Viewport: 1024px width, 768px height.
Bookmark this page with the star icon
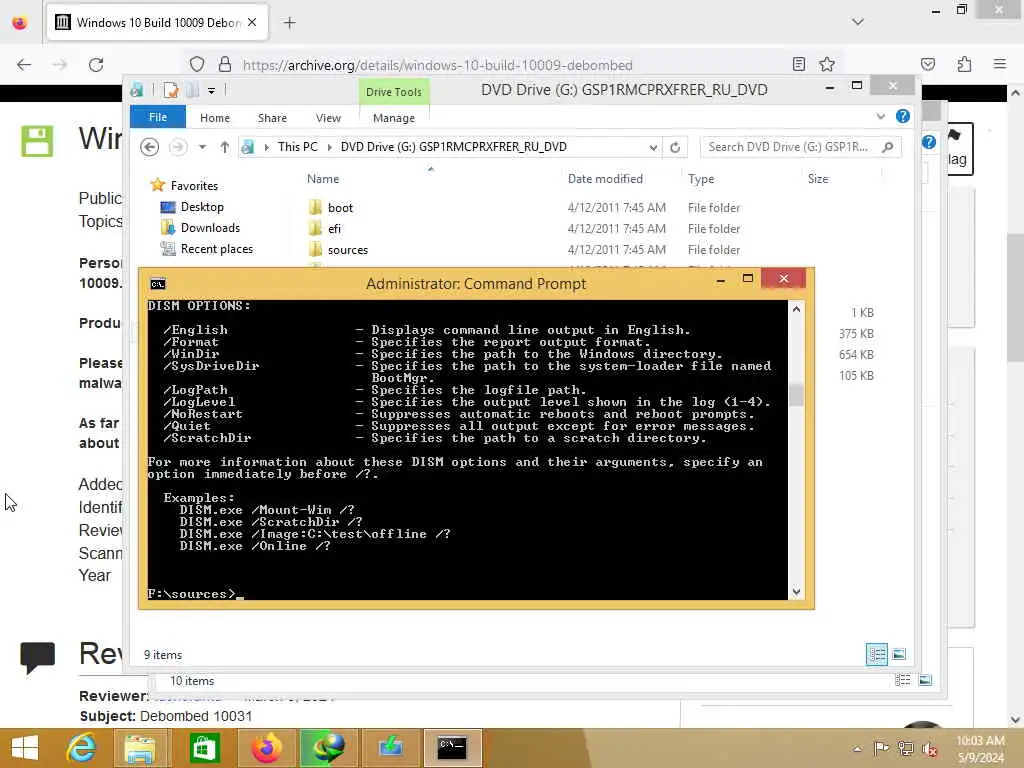point(827,64)
